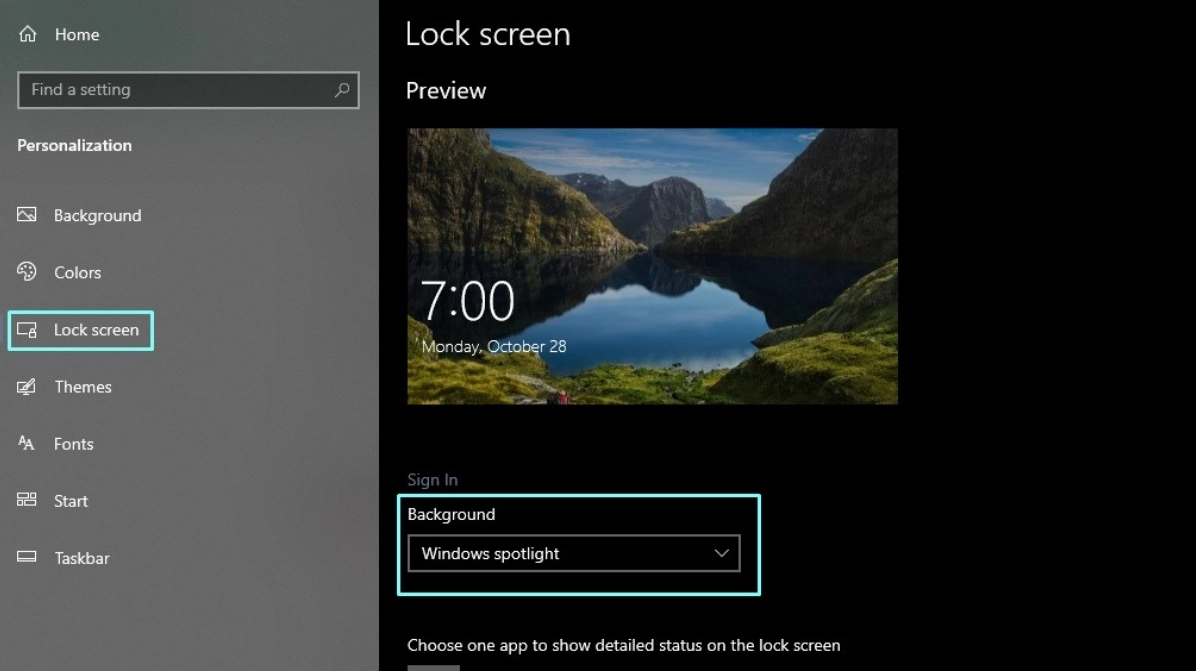The height and width of the screenshot is (671, 1196).
Task: Click the lock screen preview image
Action: (x=651, y=265)
